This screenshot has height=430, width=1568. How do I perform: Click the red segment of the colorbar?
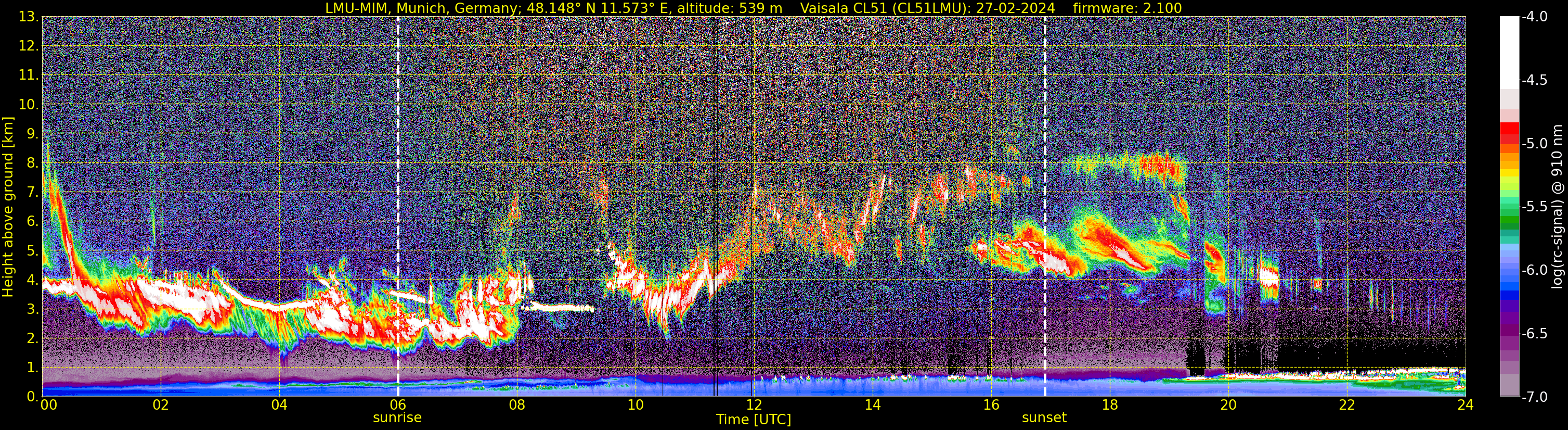point(1510,133)
